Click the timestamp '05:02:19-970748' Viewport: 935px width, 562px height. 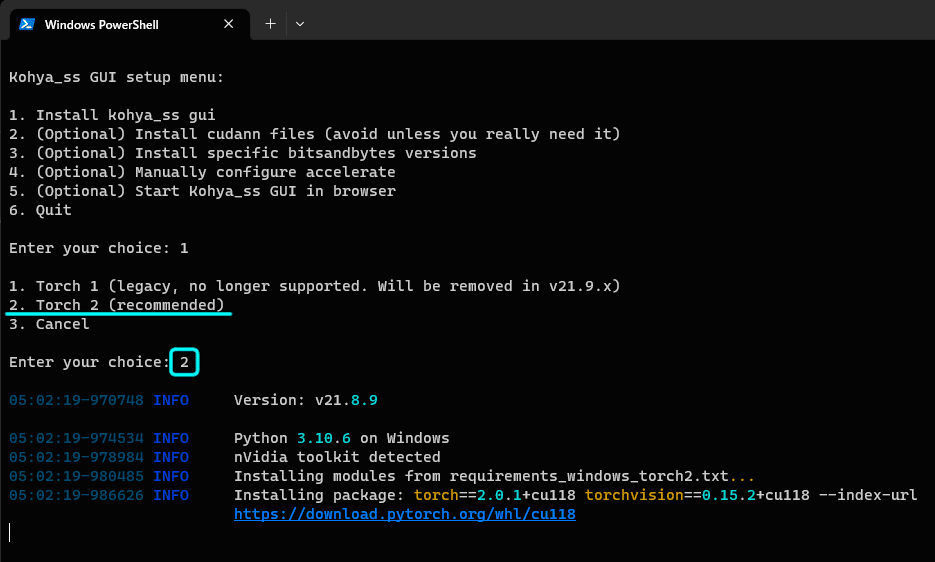tap(76, 400)
